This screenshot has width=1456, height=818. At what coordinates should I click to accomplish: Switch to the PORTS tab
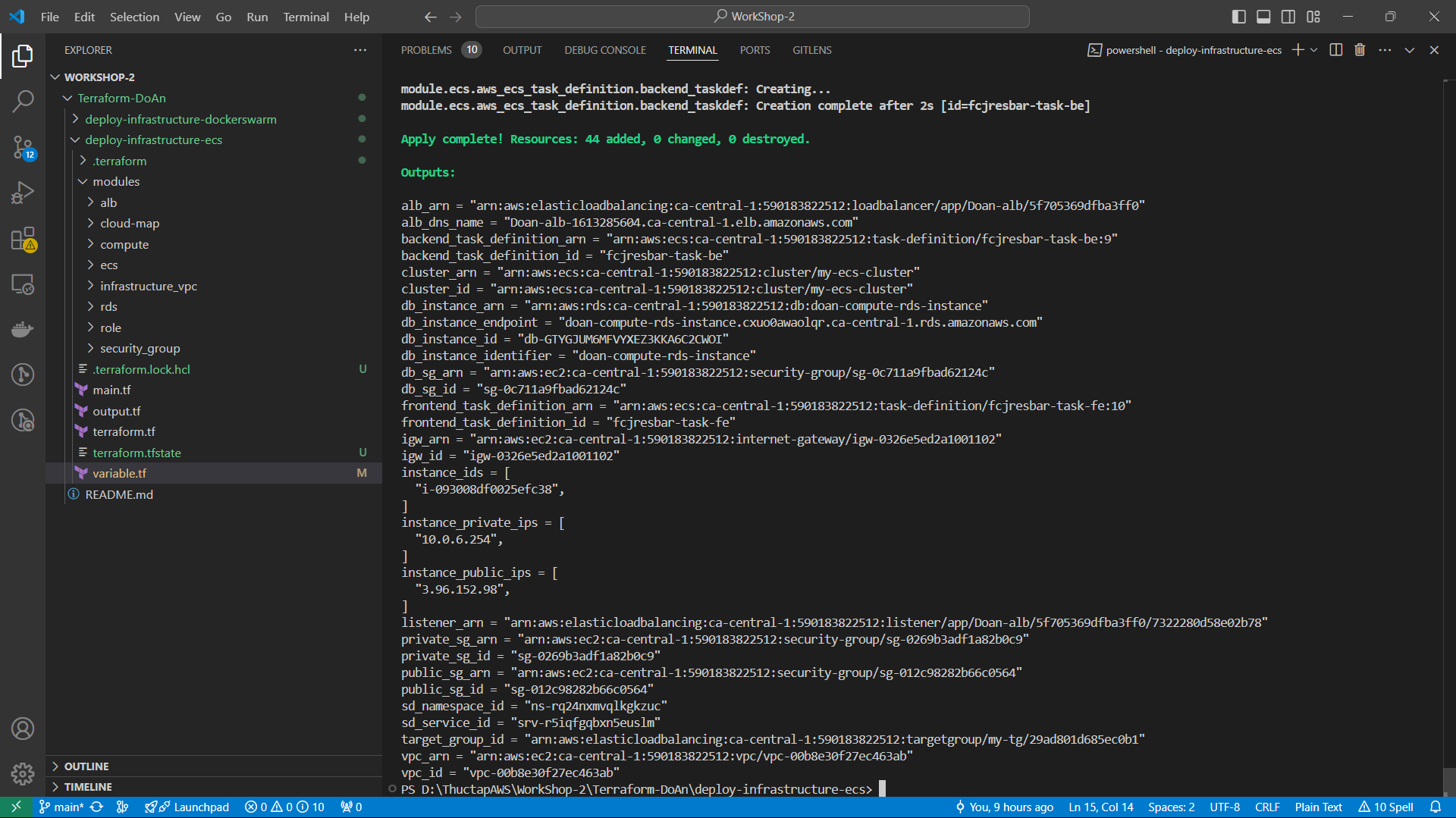[755, 50]
